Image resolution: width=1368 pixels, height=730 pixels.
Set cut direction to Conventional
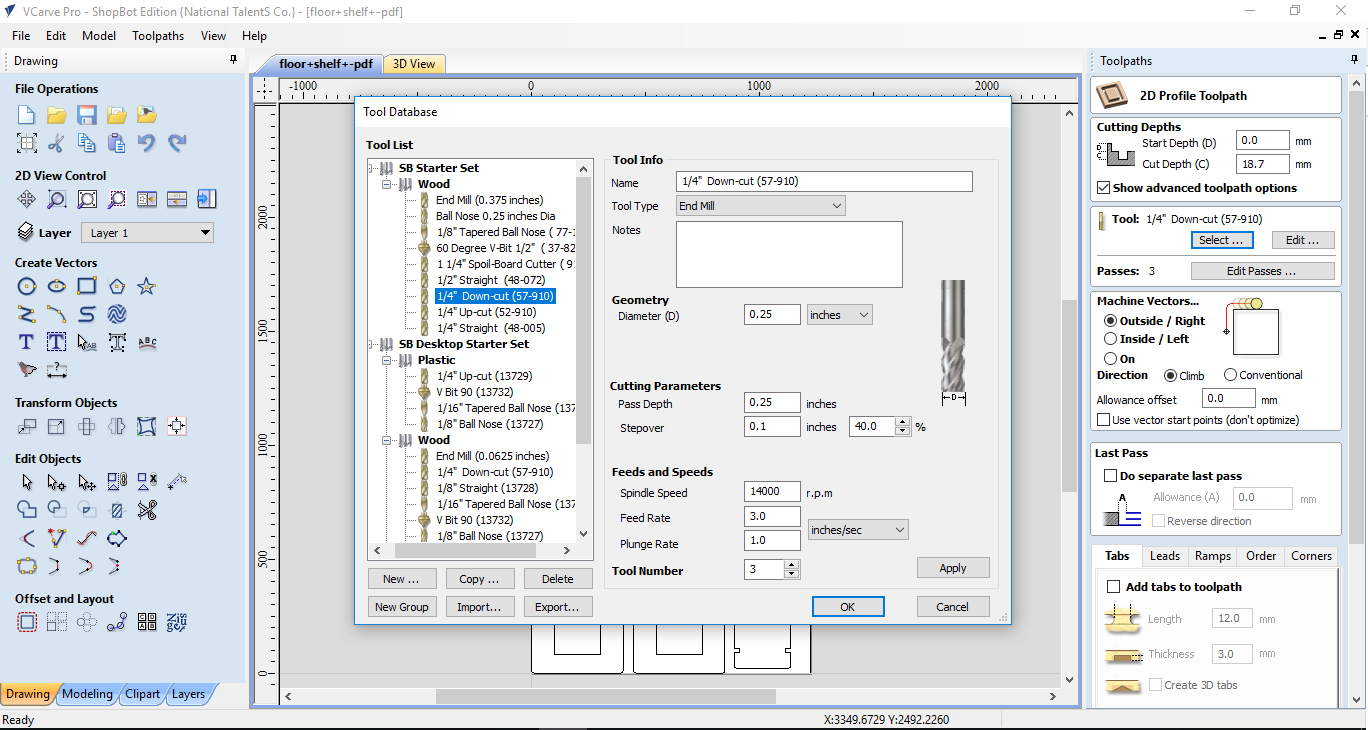1230,375
